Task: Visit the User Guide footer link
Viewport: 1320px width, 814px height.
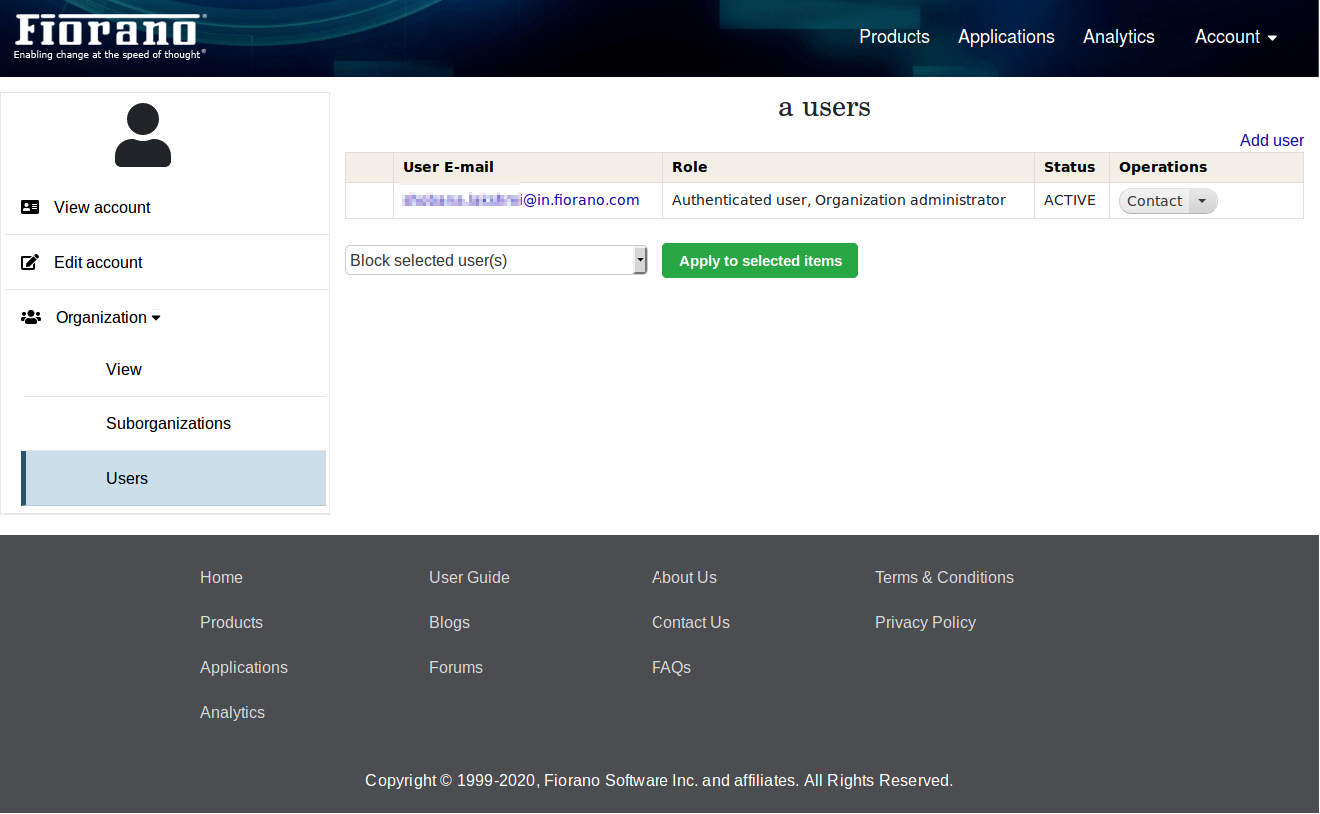Action: [469, 577]
